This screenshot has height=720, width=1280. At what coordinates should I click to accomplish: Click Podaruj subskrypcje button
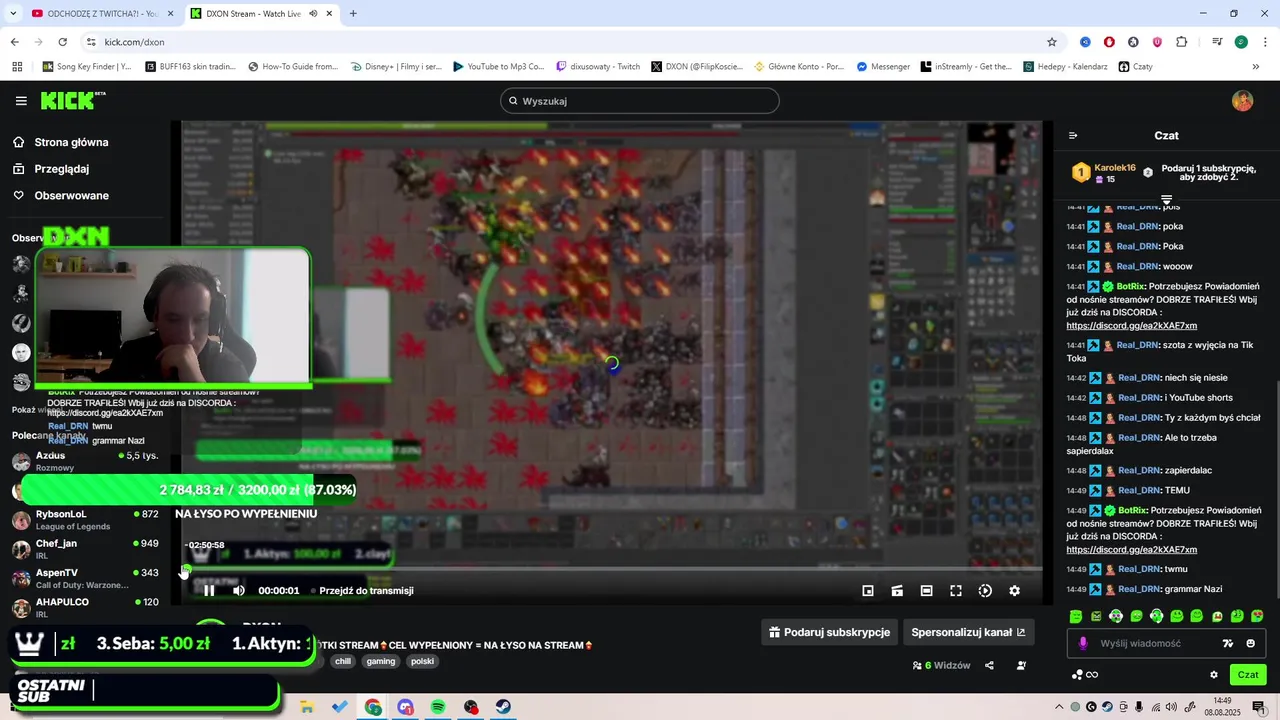click(x=828, y=632)
